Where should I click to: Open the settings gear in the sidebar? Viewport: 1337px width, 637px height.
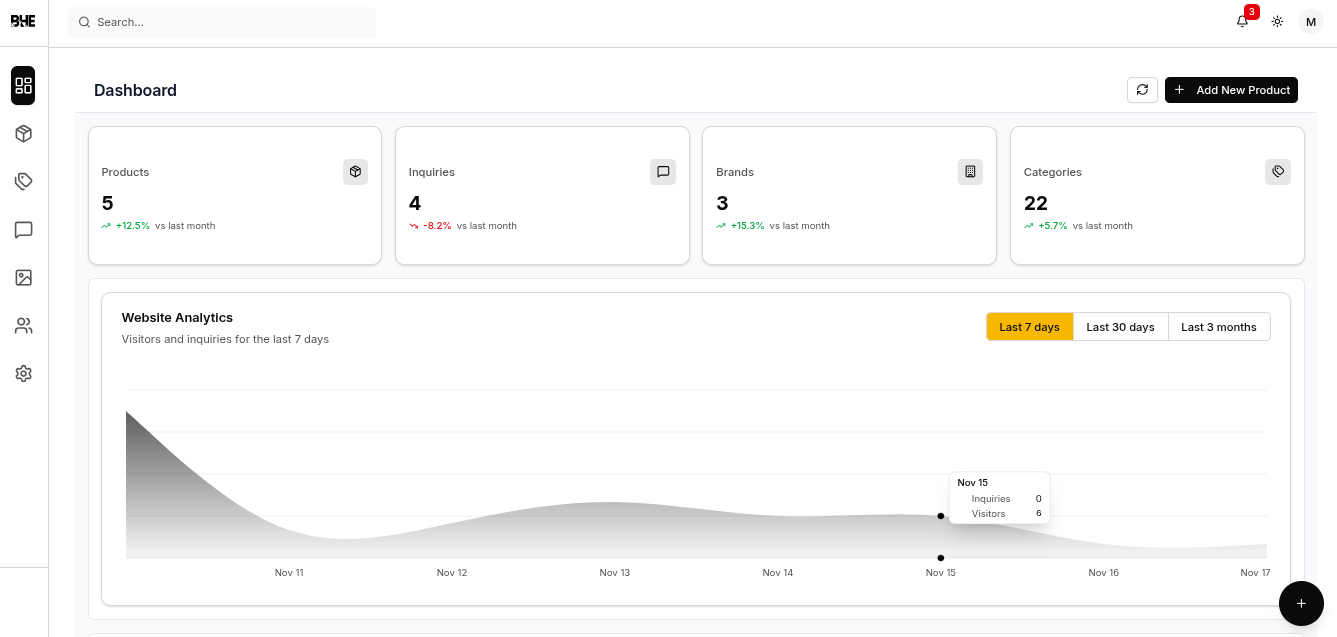click(23, 373)
